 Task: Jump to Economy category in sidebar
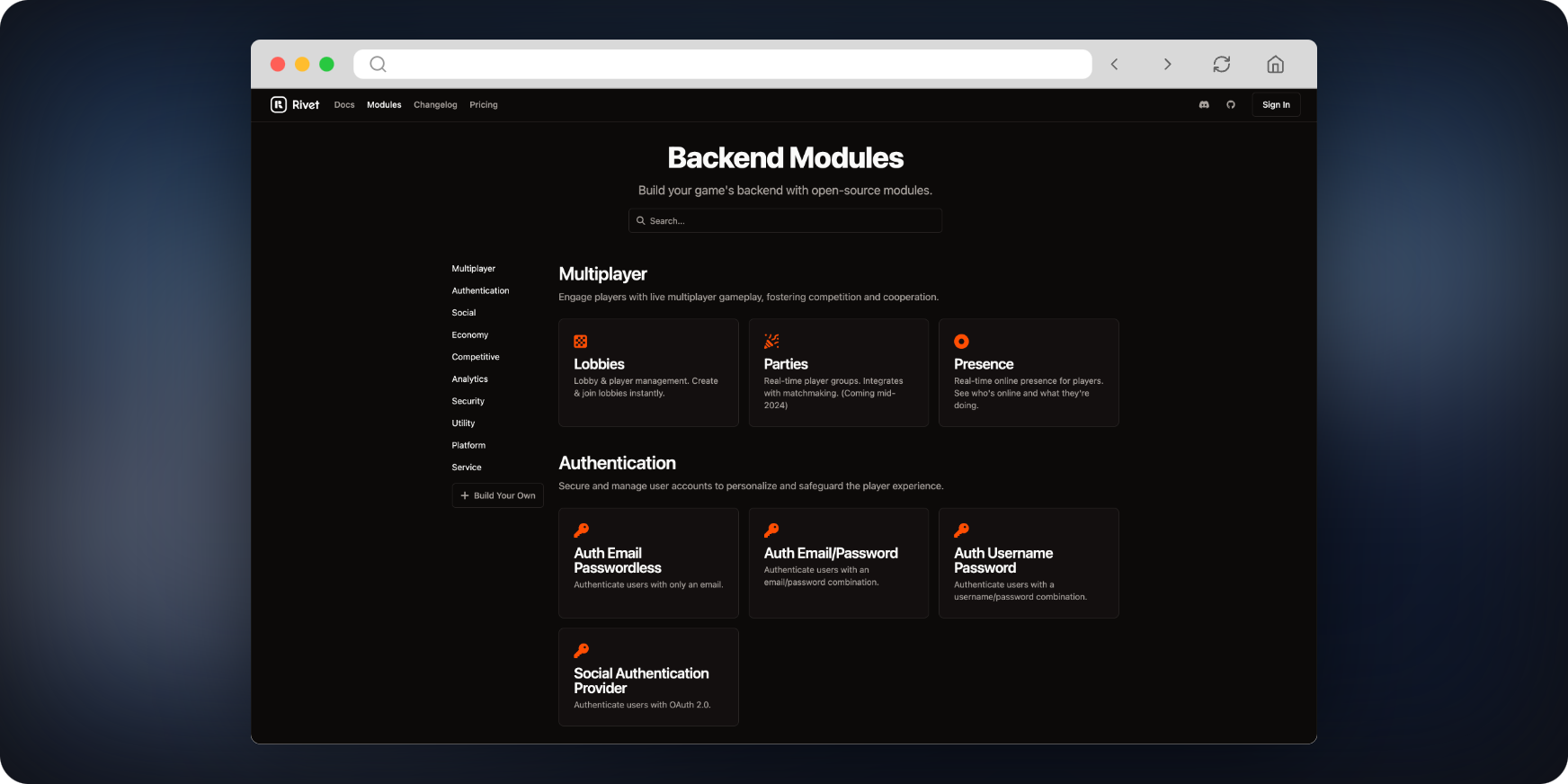pyautogui.click(x=470, y=335)
